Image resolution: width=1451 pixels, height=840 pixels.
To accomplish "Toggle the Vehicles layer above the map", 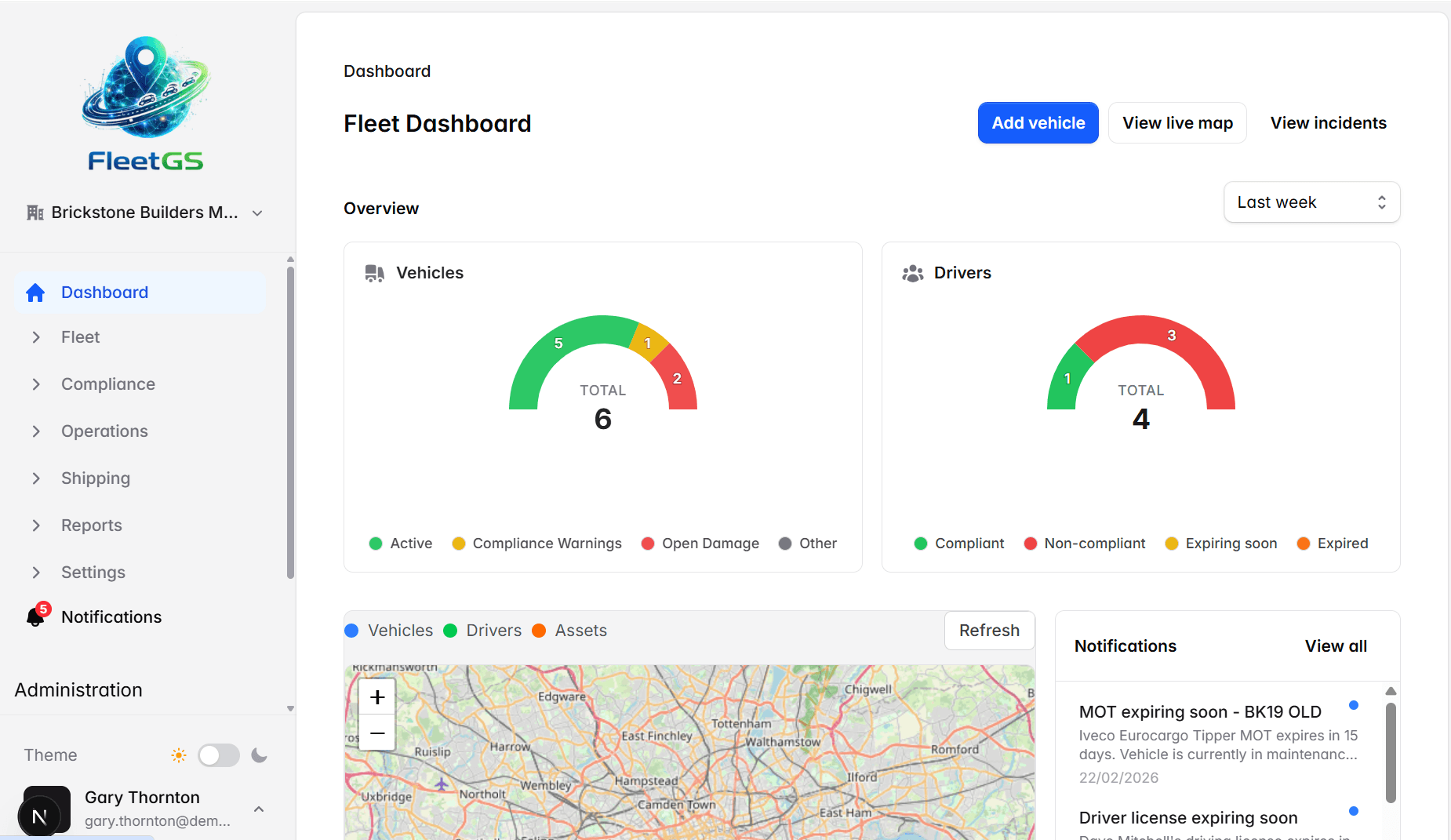I will (x=390, y=630).
